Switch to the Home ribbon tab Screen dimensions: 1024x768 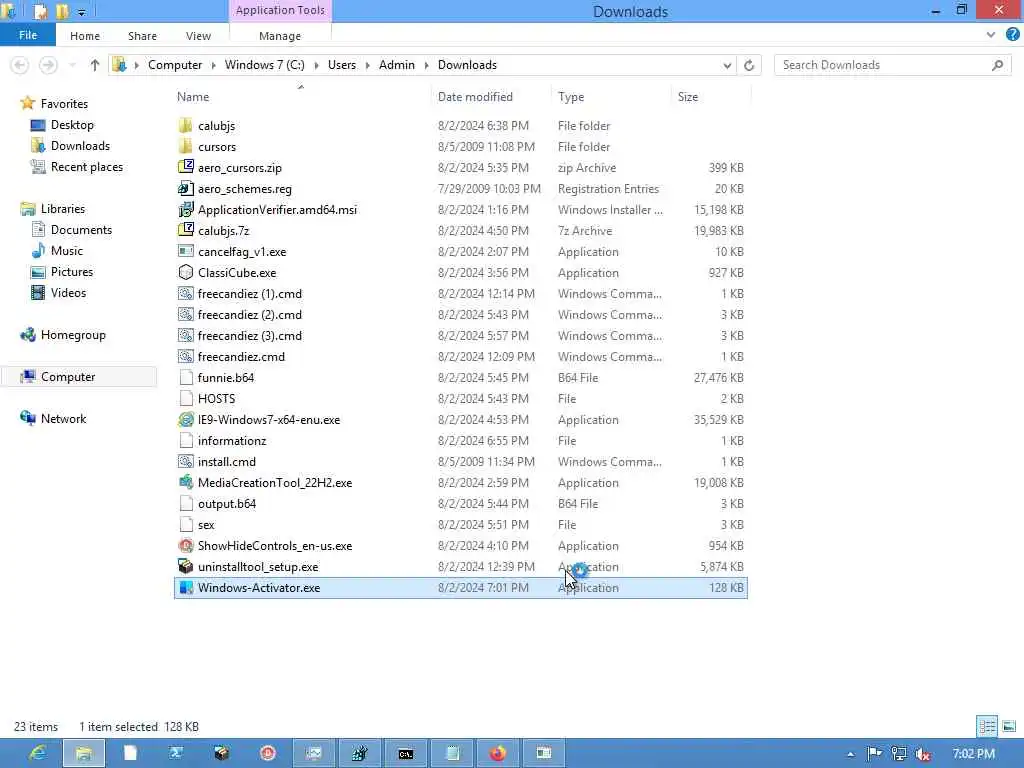pos(85,36)
